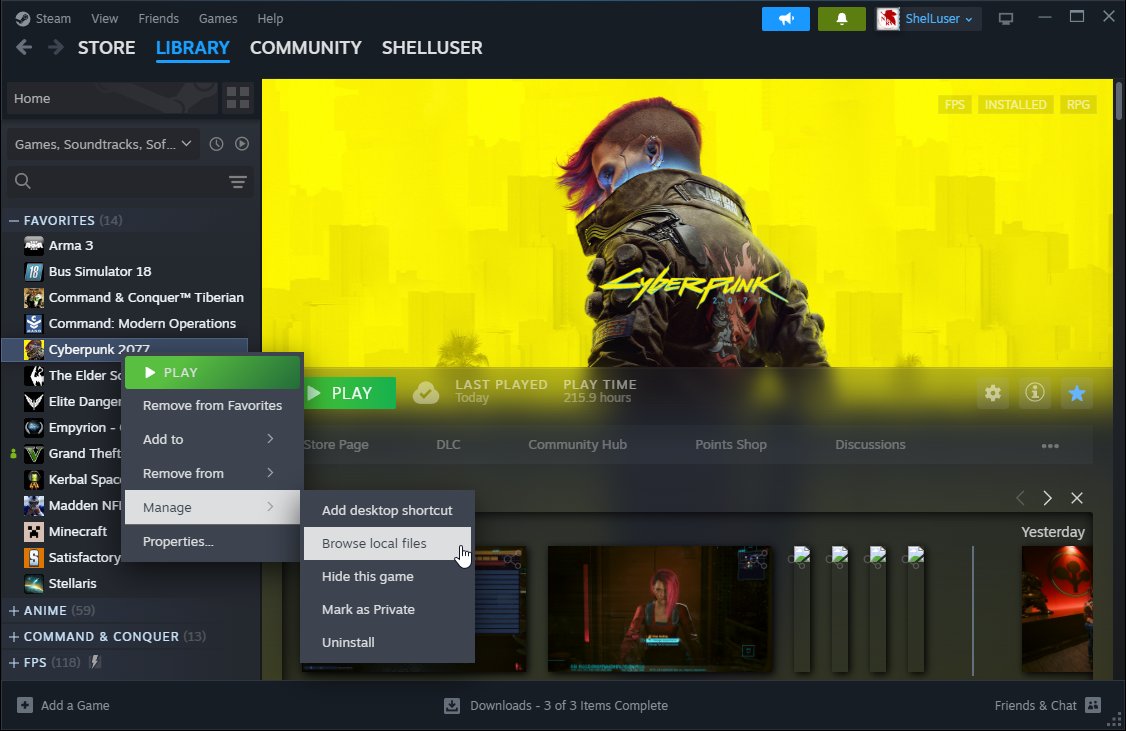Toggle the blue favorite star
This screenshot has height=731, width=1126.
click(1076, 393)
